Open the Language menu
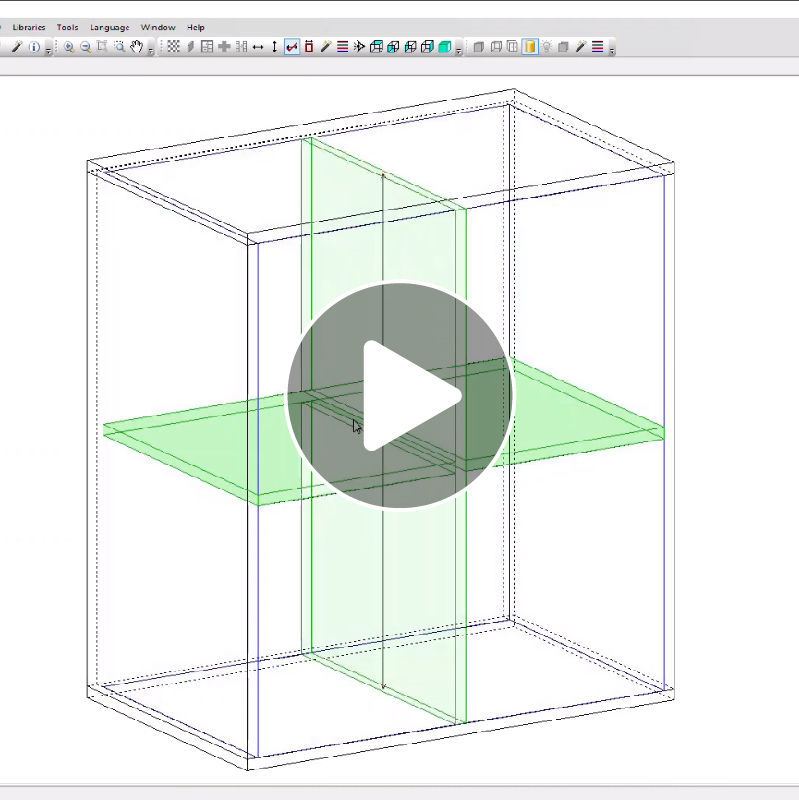799x800 pixels. [109, 27]
